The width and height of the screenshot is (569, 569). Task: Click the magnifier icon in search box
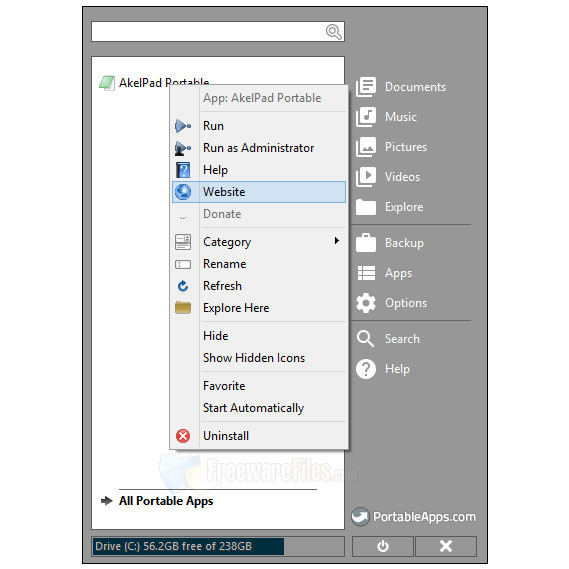333,32
